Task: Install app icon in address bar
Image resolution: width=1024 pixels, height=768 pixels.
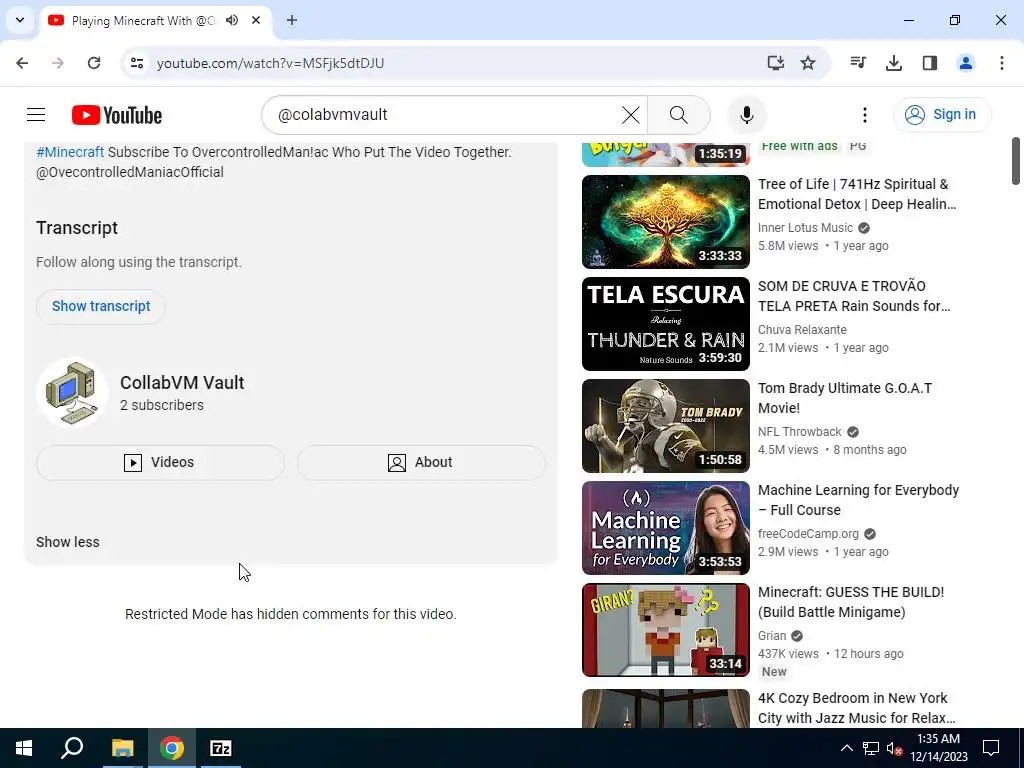Action: [775, 63]
